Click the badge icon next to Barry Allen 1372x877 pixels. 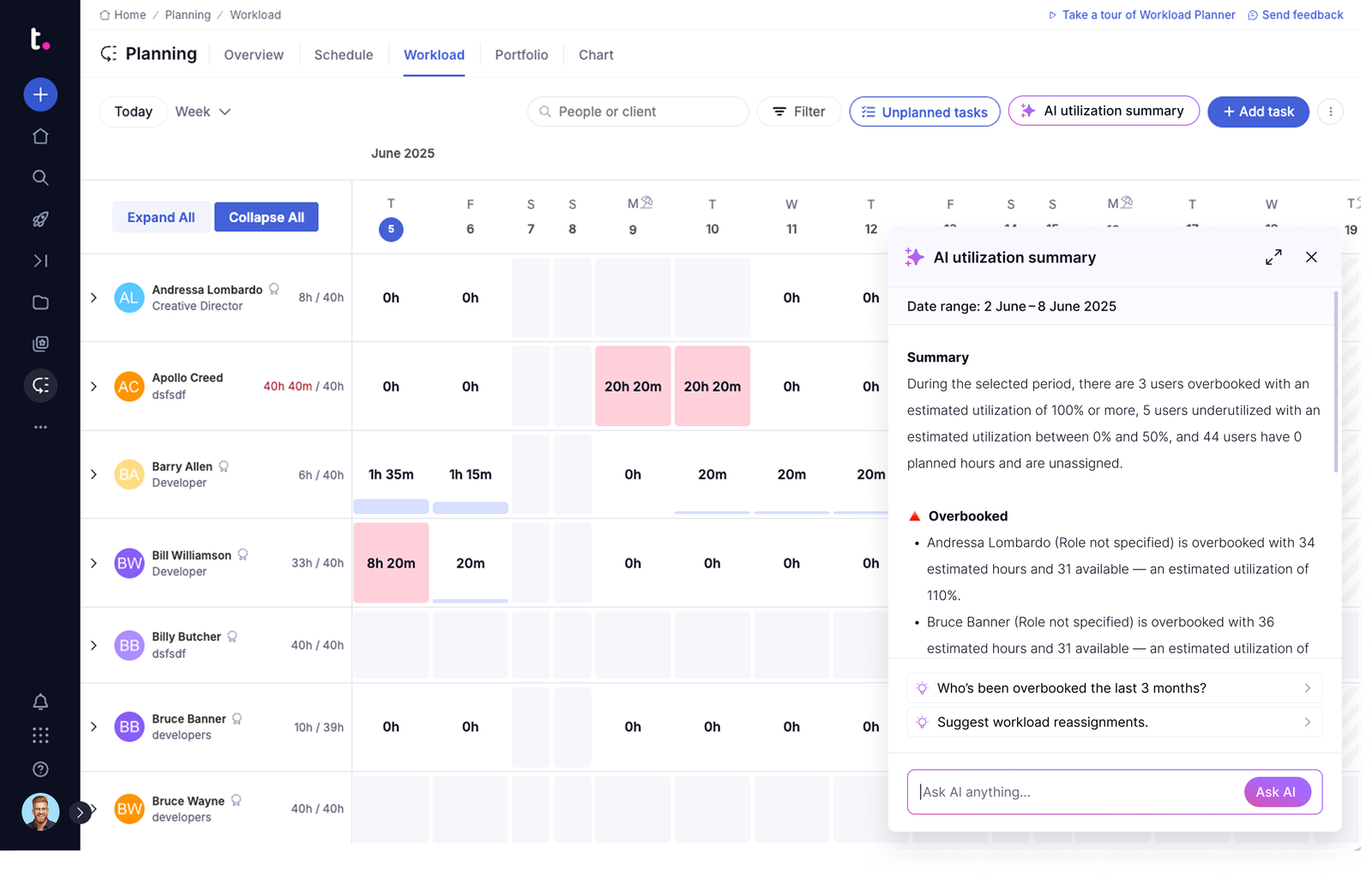tap(224, 466)
